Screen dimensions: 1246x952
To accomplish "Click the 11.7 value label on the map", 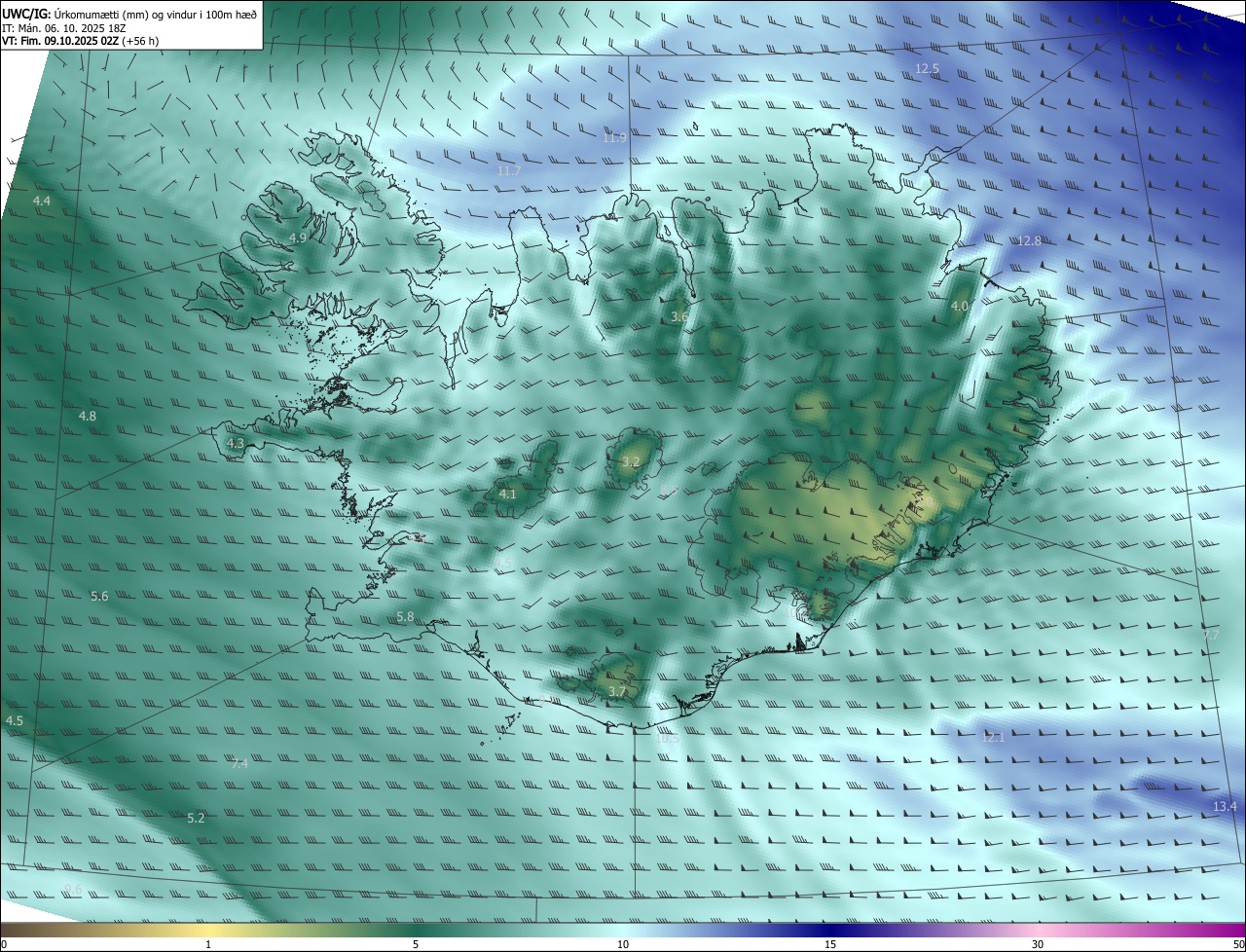I will pyautogui.click(x=509, y=171).
